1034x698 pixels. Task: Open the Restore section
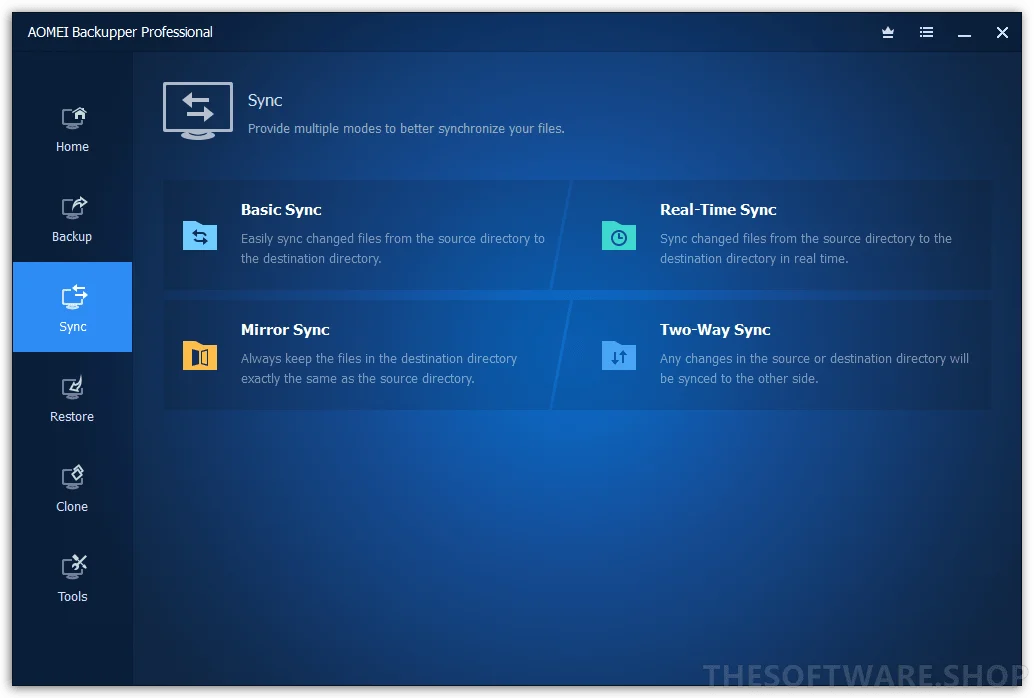(x=73, y=400)
